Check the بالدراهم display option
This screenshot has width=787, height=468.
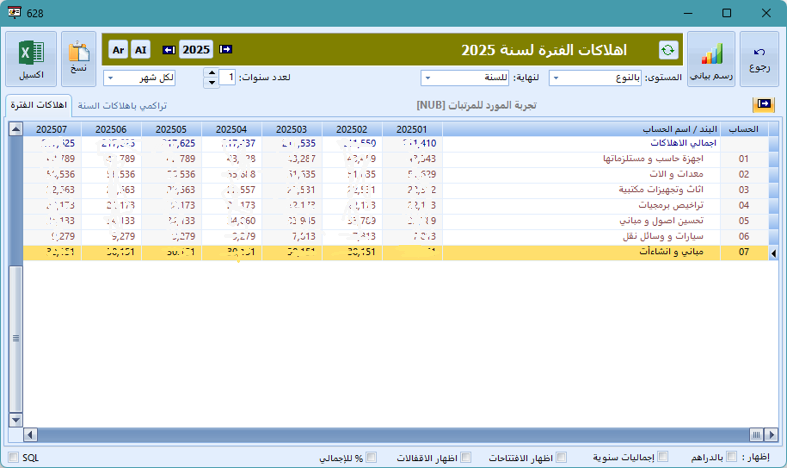(x=733, y=457)
